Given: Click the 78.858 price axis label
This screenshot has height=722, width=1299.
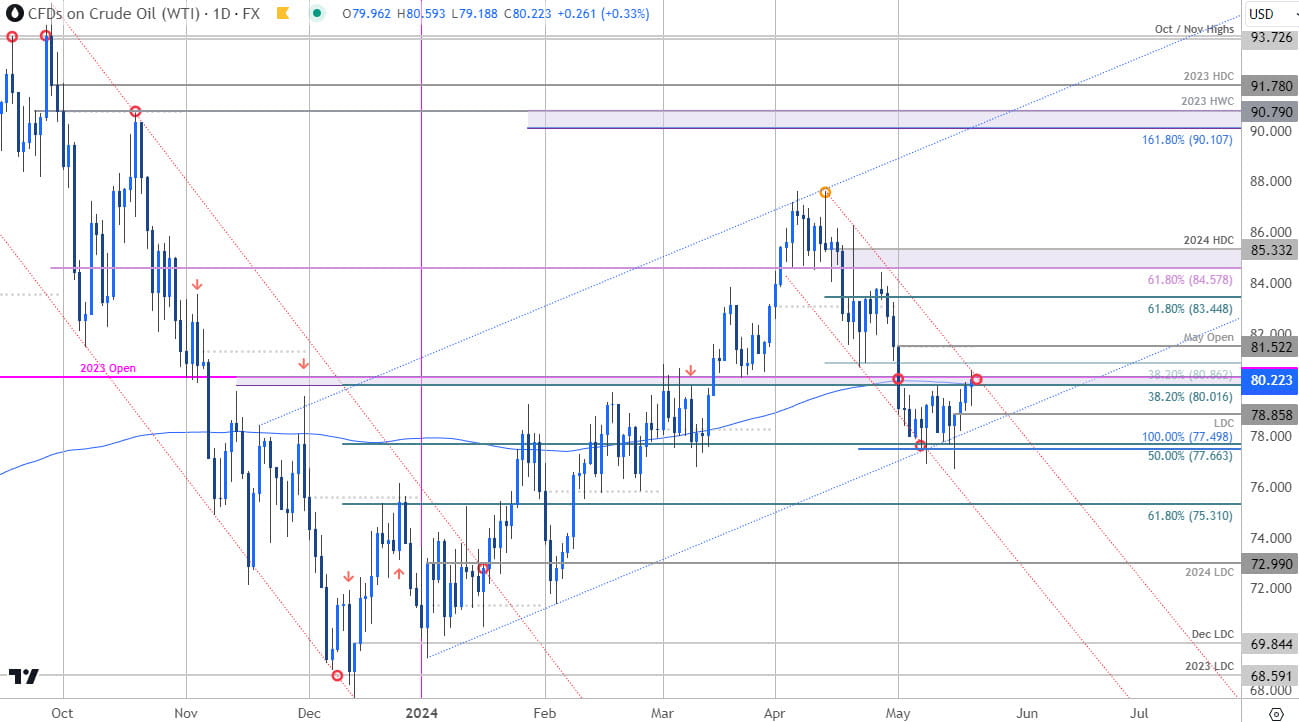Looking at the screenshot, I should click(1269, 414).
